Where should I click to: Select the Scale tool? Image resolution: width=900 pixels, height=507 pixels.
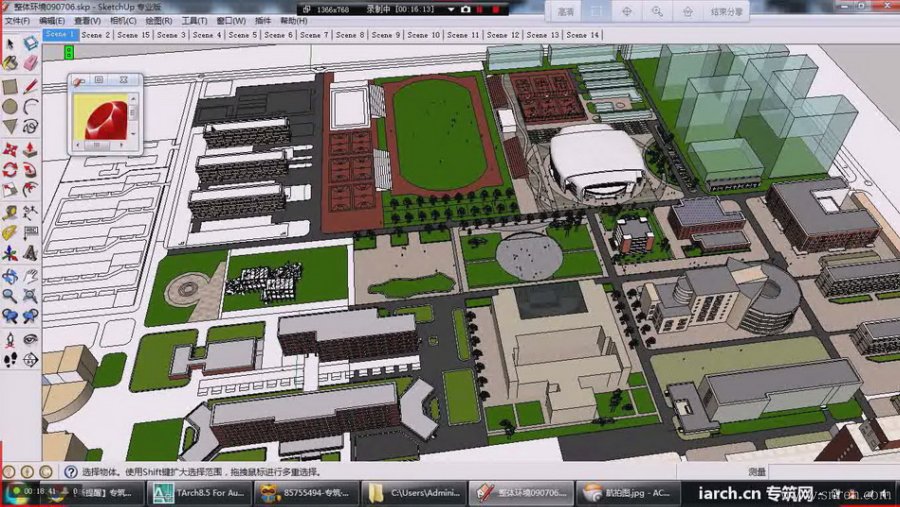tap(10, 189)
